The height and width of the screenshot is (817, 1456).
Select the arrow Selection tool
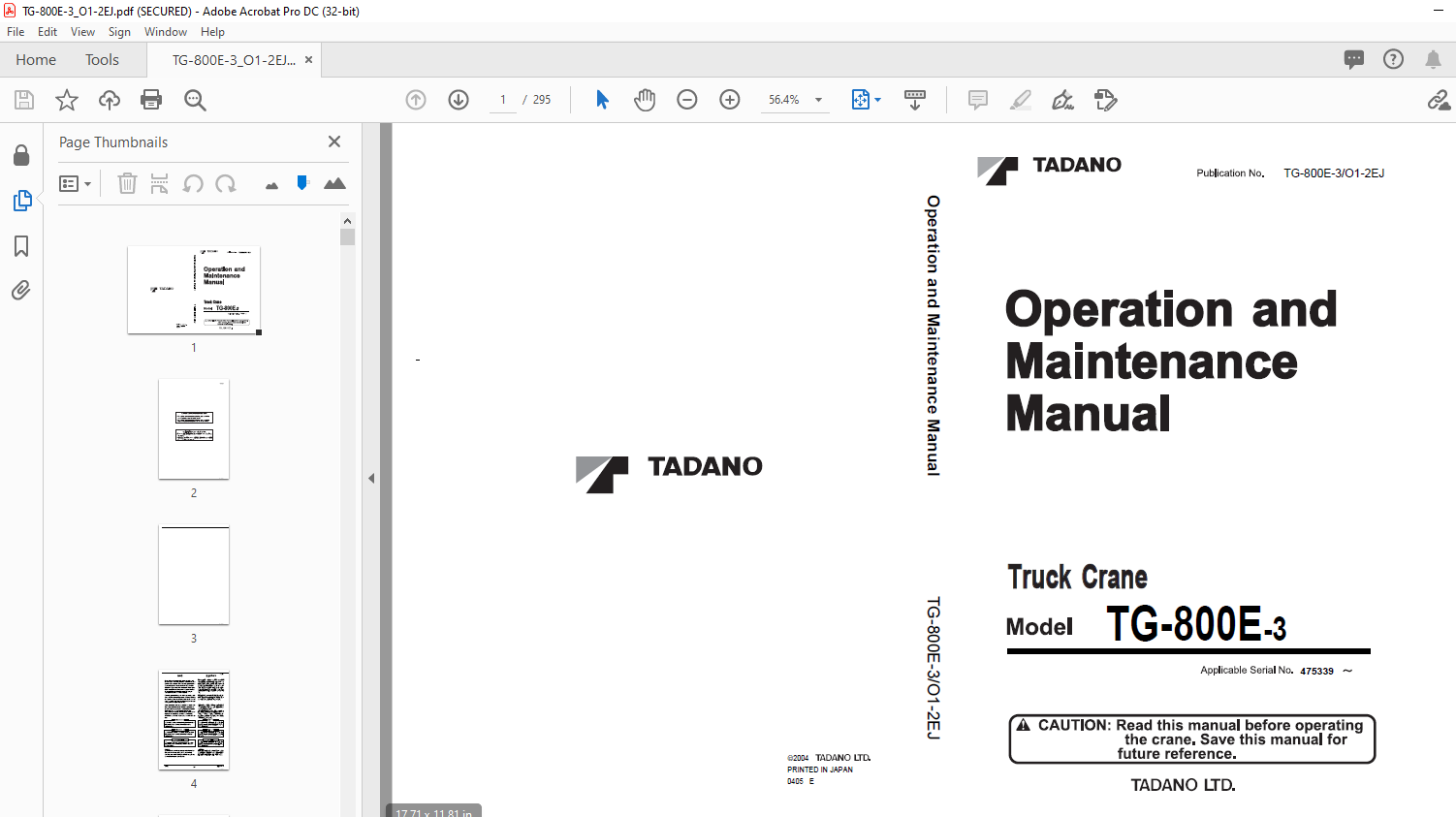click(602, 100)
